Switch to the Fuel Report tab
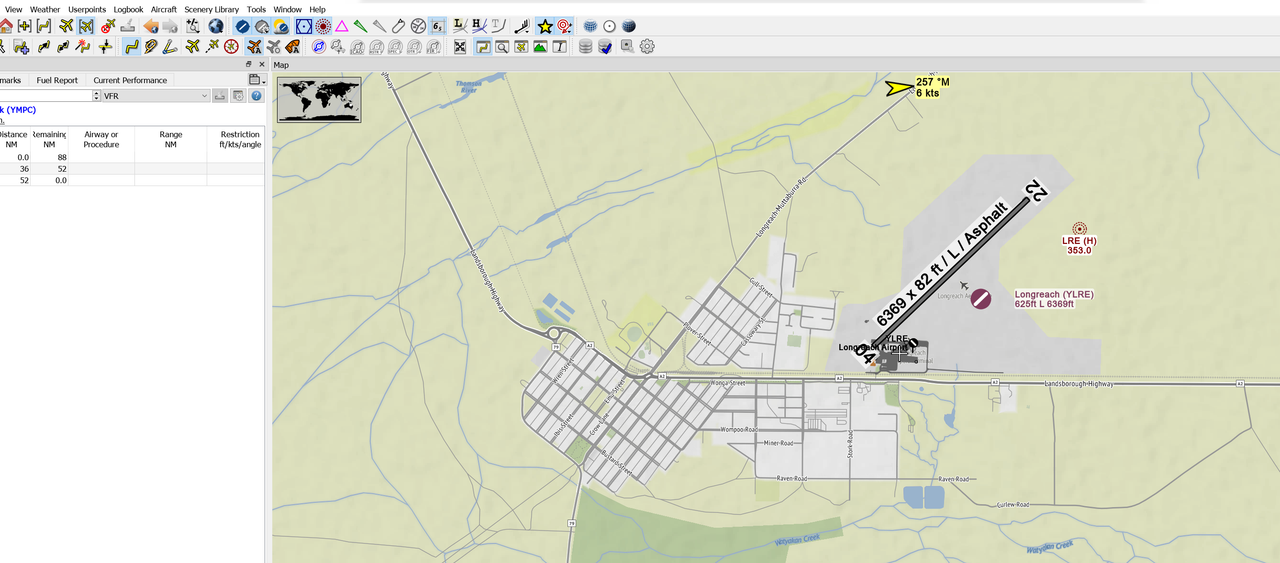The height and width of the screenshot is (563, 1280). click(57, 80)
